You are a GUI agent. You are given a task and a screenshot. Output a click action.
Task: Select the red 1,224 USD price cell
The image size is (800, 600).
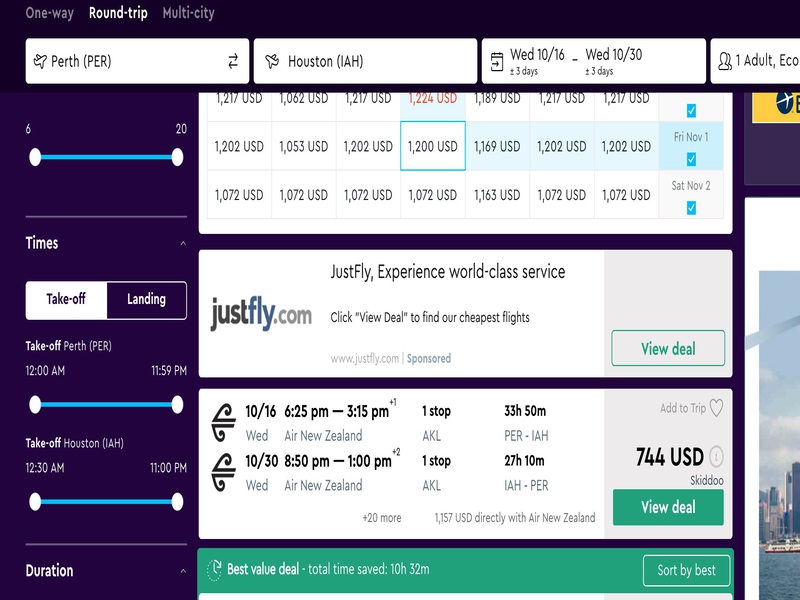[433, 106]
